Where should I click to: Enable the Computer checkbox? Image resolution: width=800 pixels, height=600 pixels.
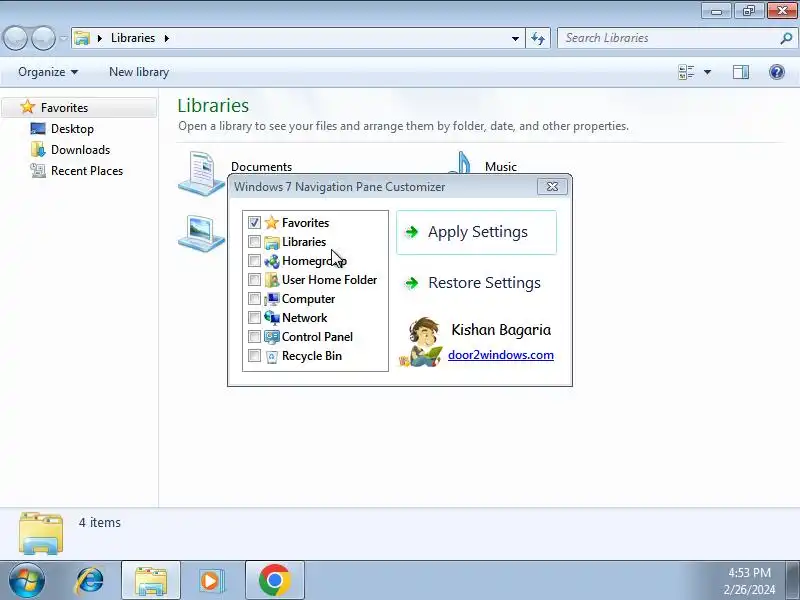[x=254, y=298]
